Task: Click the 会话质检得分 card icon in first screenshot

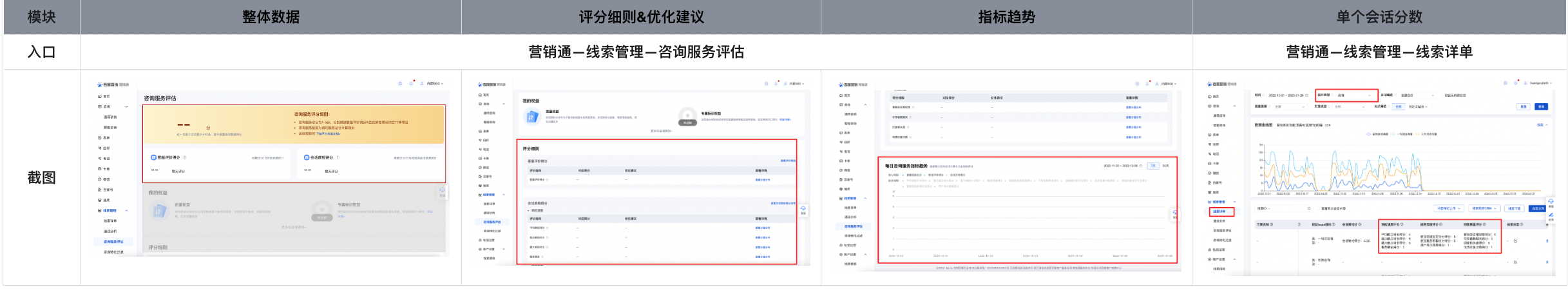Action: click(x=307, y=157)
